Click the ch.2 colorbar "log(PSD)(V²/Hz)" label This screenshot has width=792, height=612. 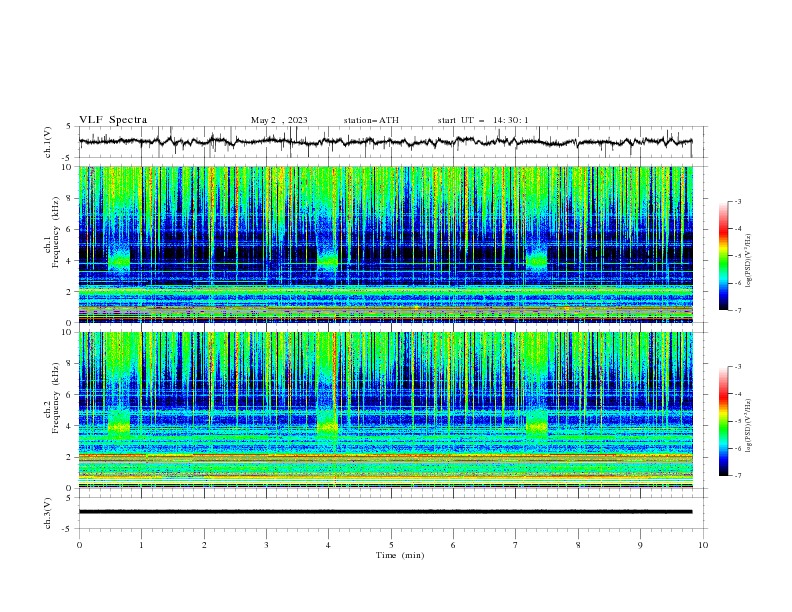[748, 426]
